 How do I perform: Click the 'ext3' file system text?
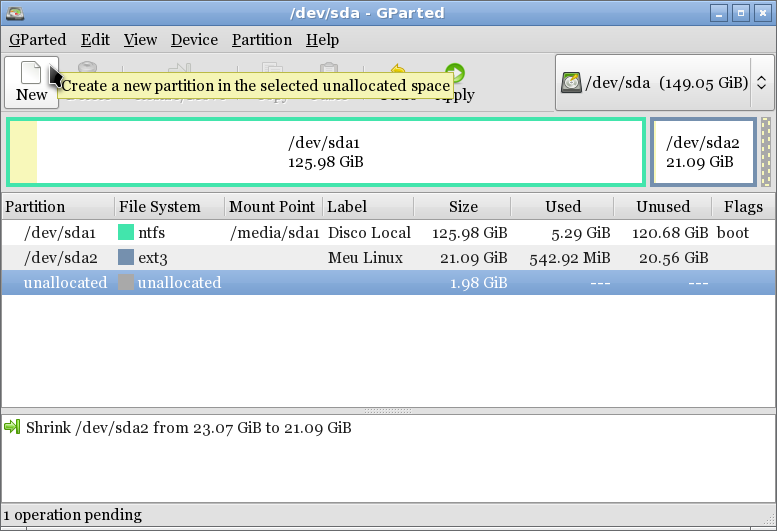pyautogui.click(x=153, y=258)
